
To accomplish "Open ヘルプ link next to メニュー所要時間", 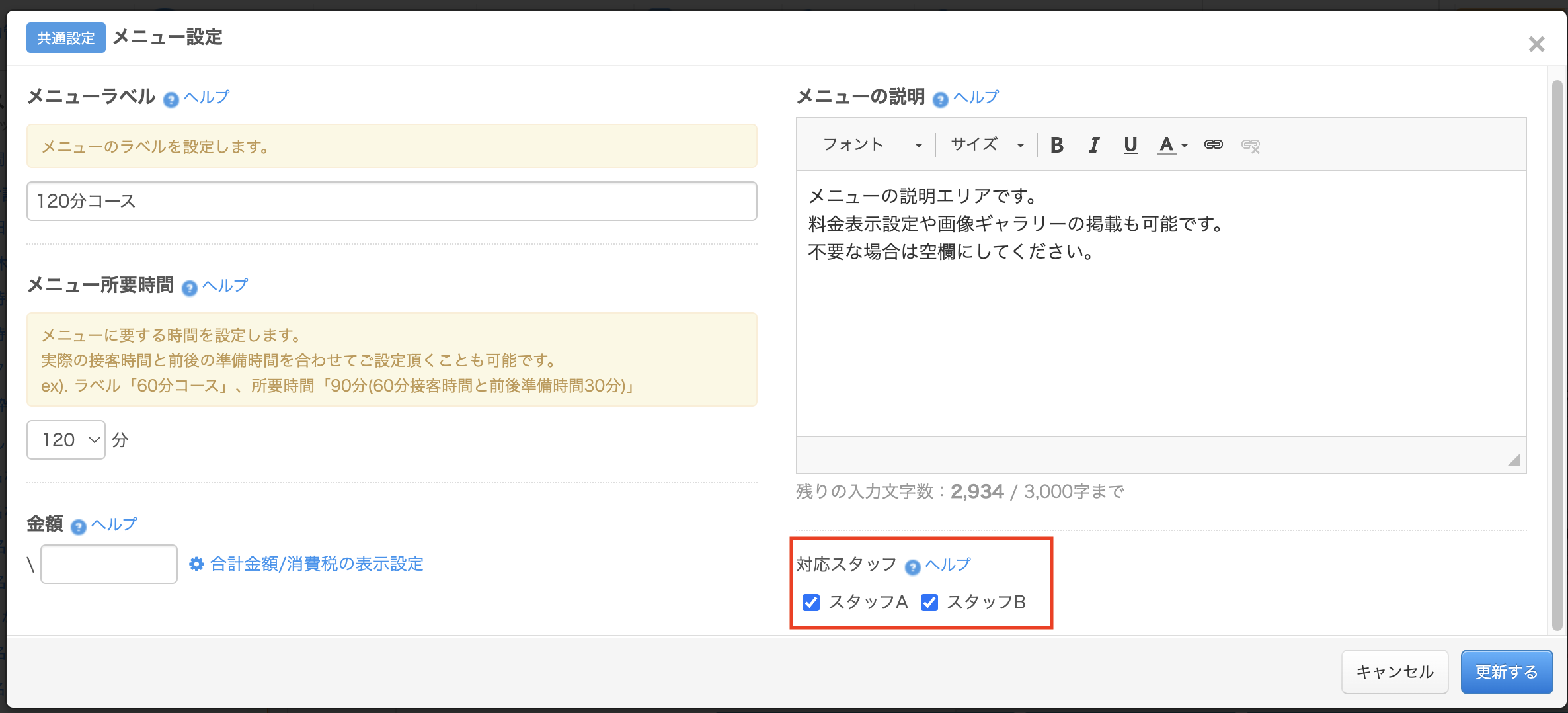I will 225,286.
